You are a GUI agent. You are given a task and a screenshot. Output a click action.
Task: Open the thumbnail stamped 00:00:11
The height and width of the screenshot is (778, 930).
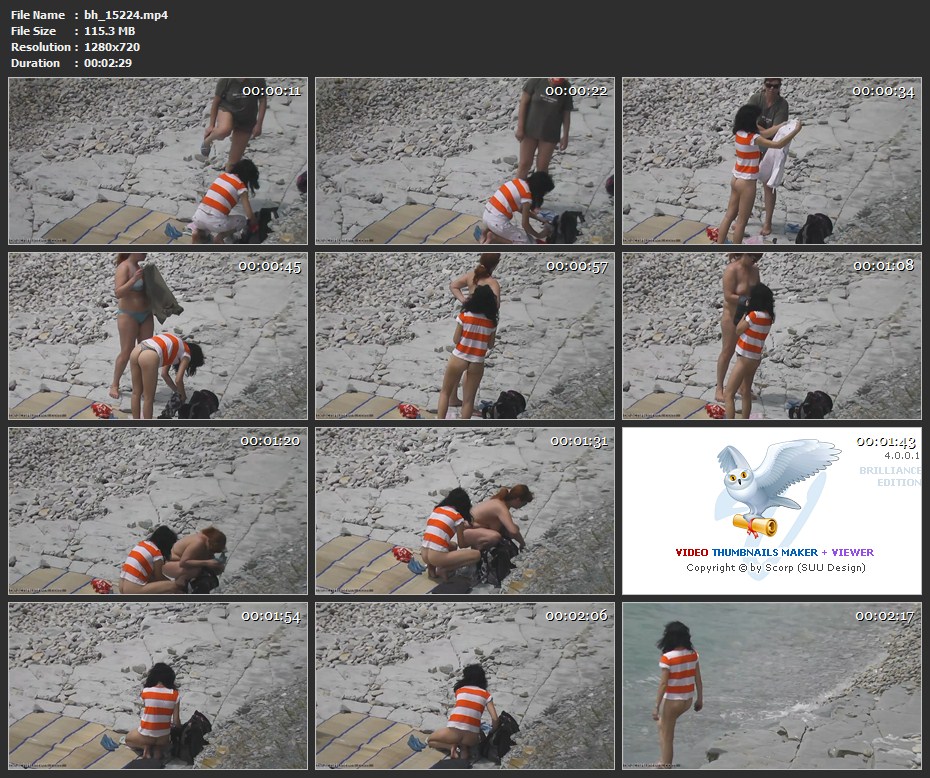(158, 161)
